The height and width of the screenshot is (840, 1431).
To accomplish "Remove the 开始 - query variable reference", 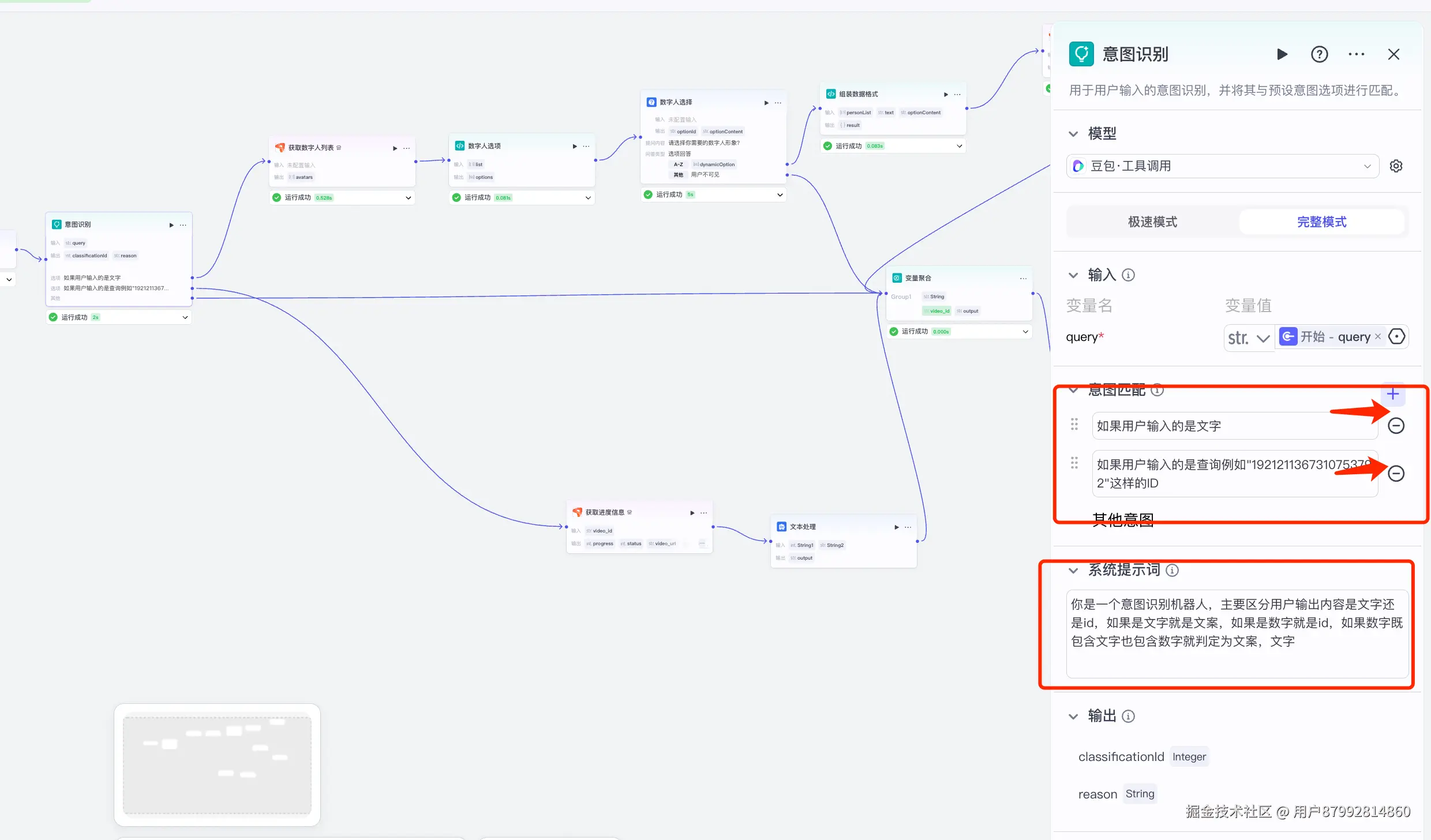I will click(x=1378, y=336).
